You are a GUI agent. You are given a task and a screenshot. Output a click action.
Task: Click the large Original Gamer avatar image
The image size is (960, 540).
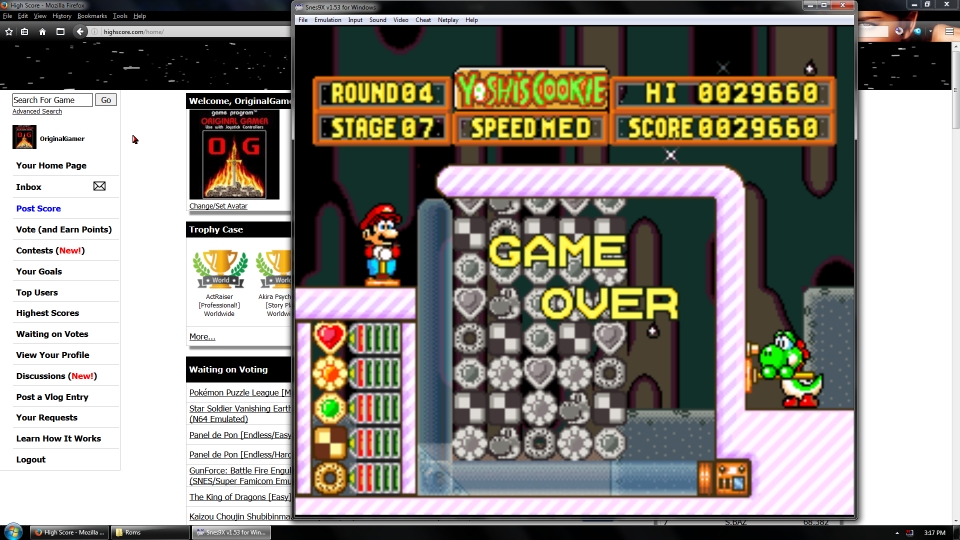[x=227, y=155]
